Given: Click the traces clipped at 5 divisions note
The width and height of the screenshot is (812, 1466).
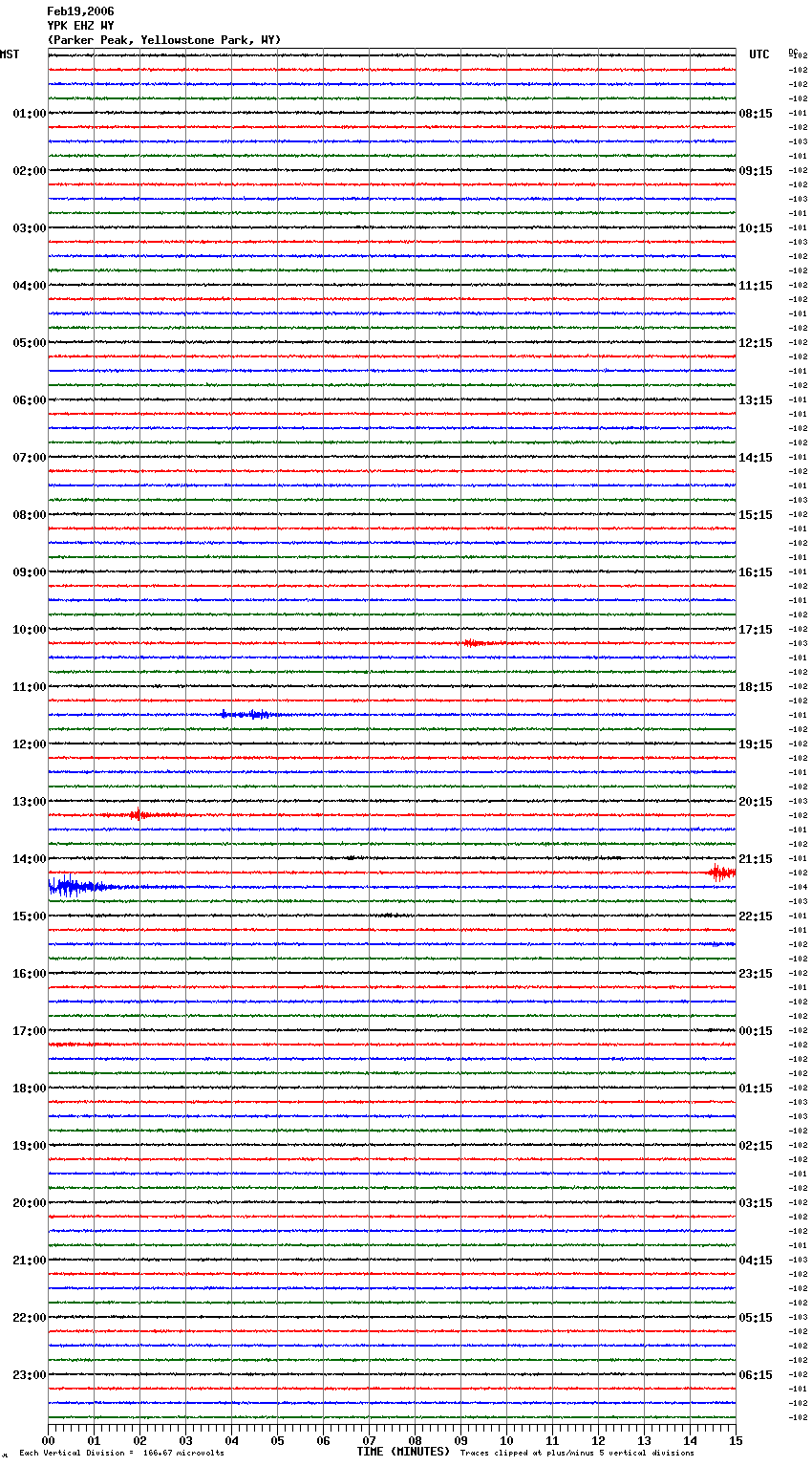Looking at the screenshot, I should pos(577,1453).
